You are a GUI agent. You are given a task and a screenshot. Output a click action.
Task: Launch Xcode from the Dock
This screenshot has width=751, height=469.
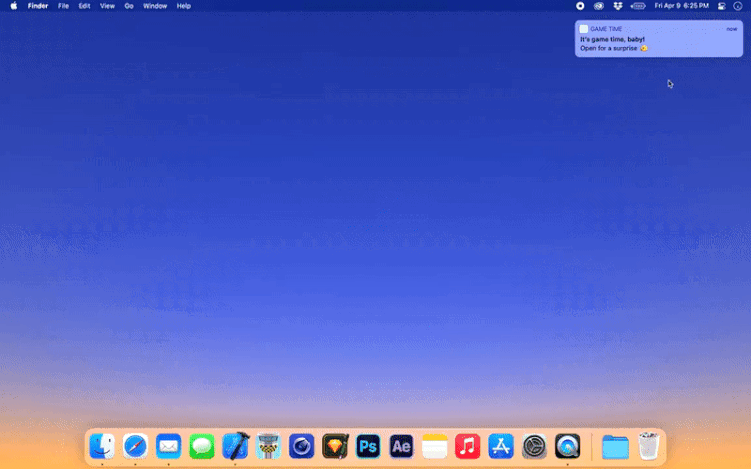point(235,446)
